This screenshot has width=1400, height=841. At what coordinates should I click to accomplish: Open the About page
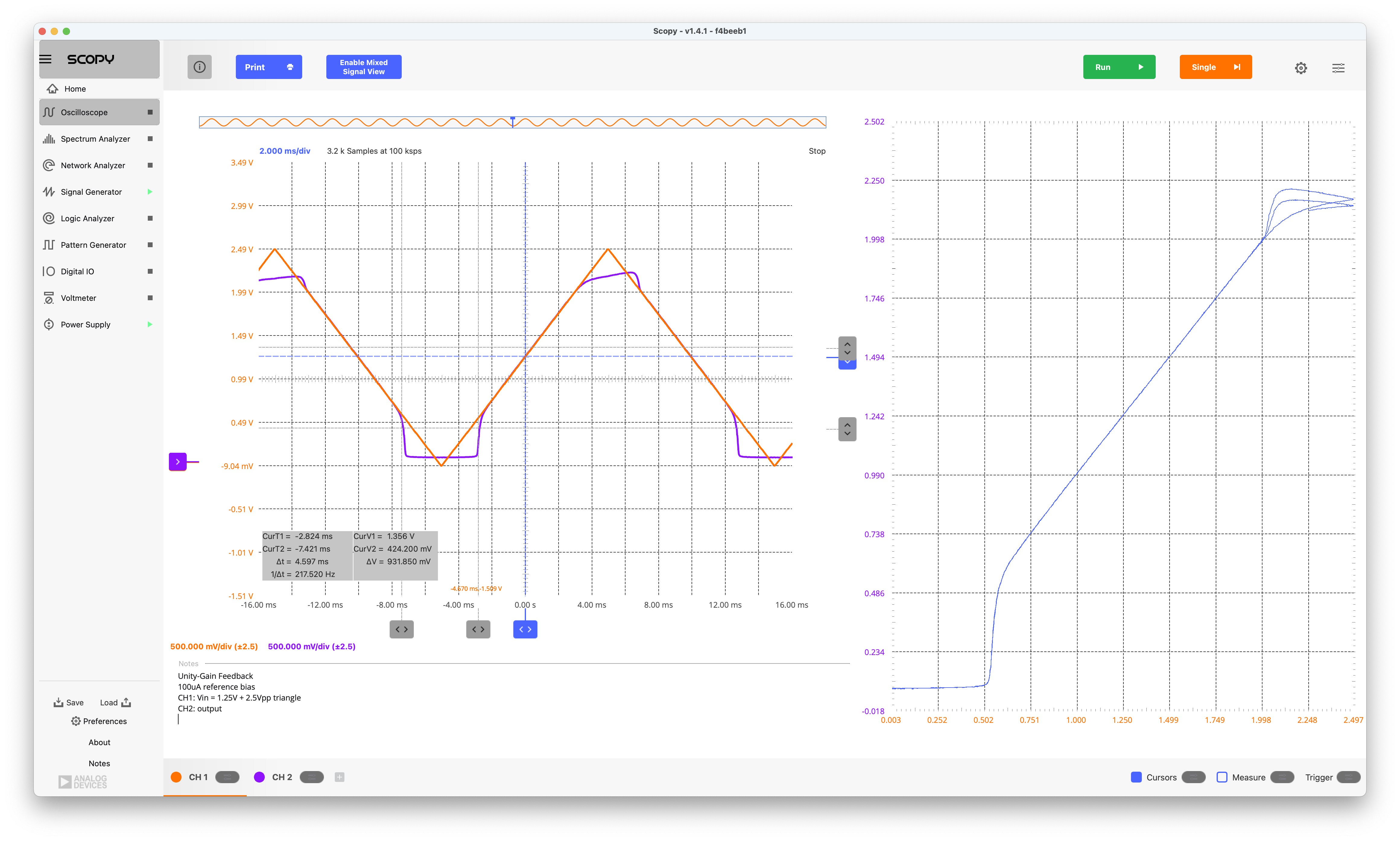point(99,742)
